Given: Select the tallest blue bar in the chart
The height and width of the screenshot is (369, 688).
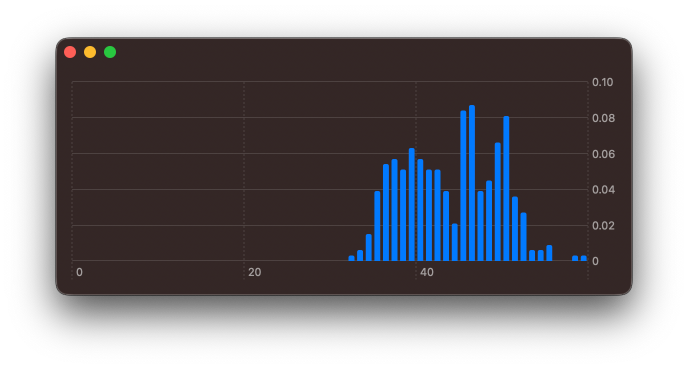Looking at the screenshot, I should click(472, 183).
